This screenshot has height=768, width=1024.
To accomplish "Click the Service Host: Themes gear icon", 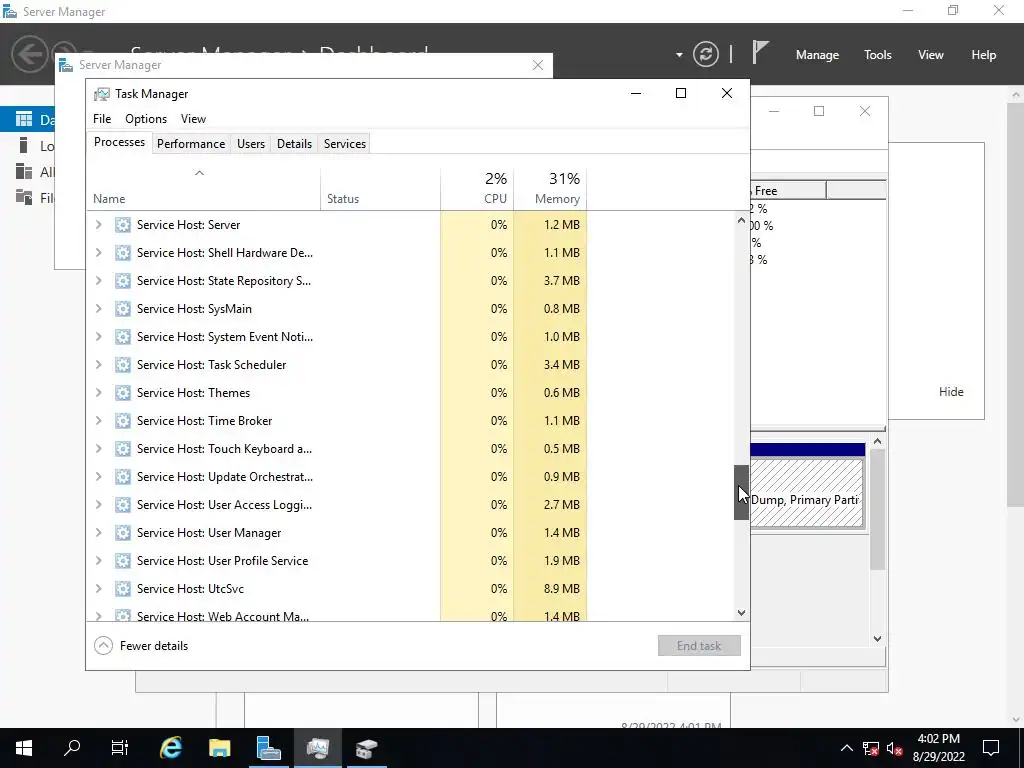I will click(123, 393).
